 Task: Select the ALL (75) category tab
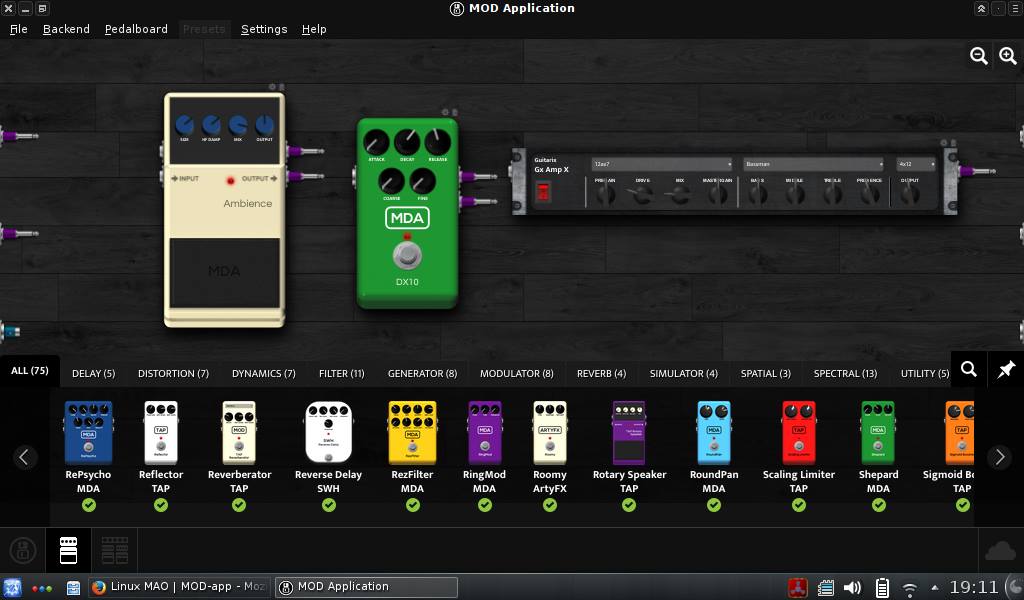29,371
